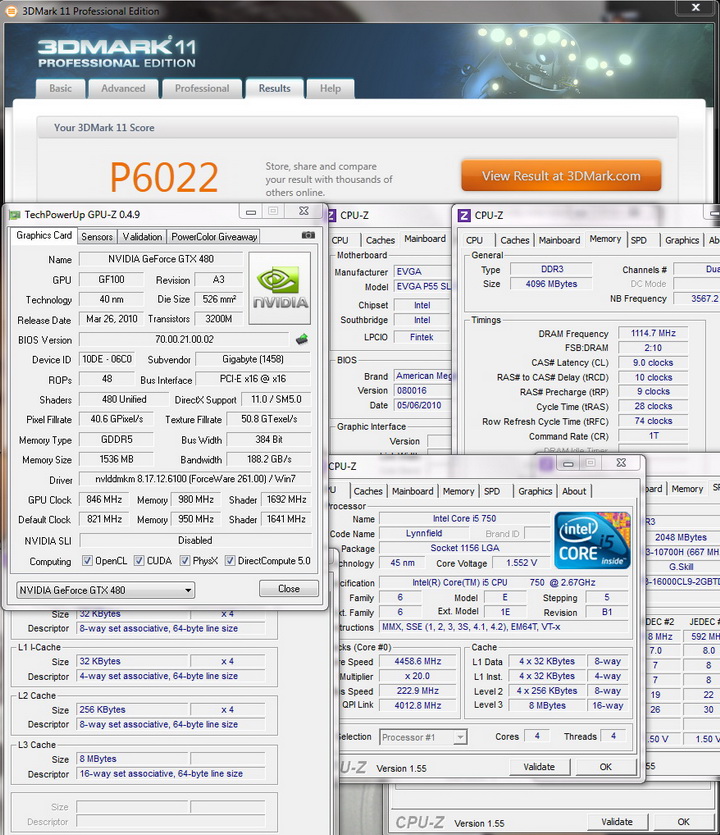Click L2 Cache size 256 KBytes value
The height and width of the screenshot is (835, 720).
tap(133, 710)
